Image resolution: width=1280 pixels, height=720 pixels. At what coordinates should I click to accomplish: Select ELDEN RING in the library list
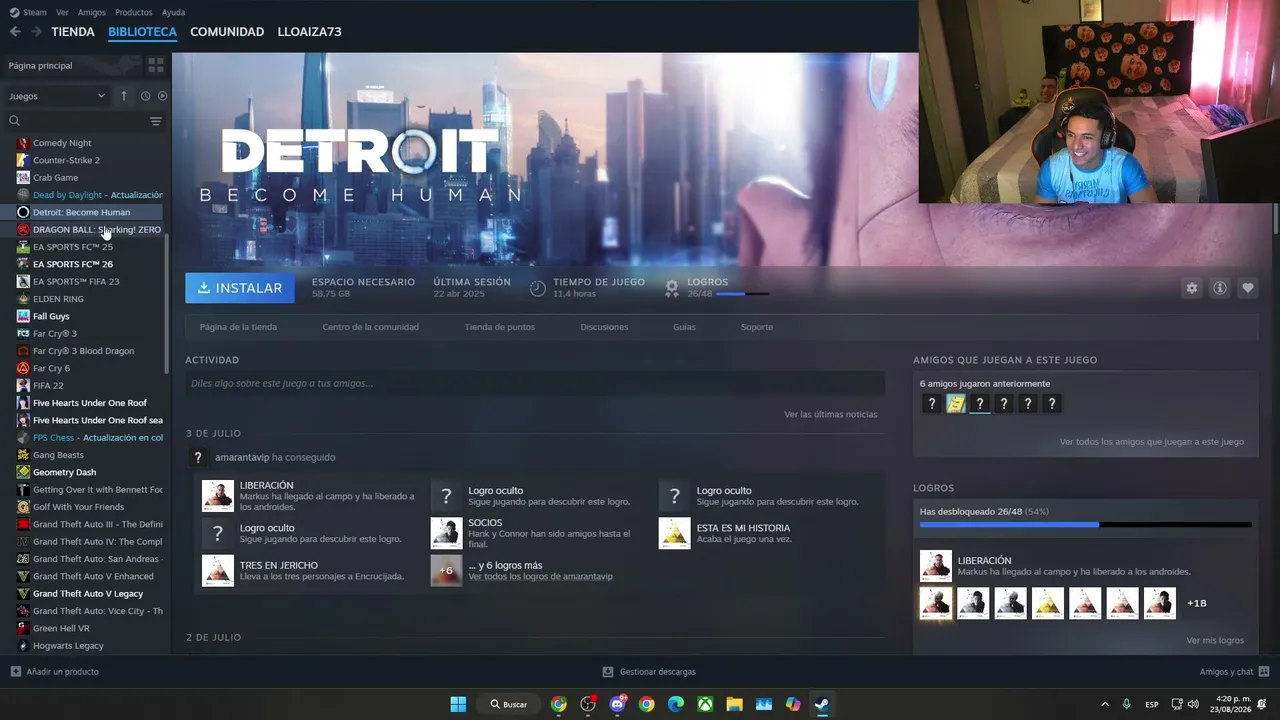(58, 299)
